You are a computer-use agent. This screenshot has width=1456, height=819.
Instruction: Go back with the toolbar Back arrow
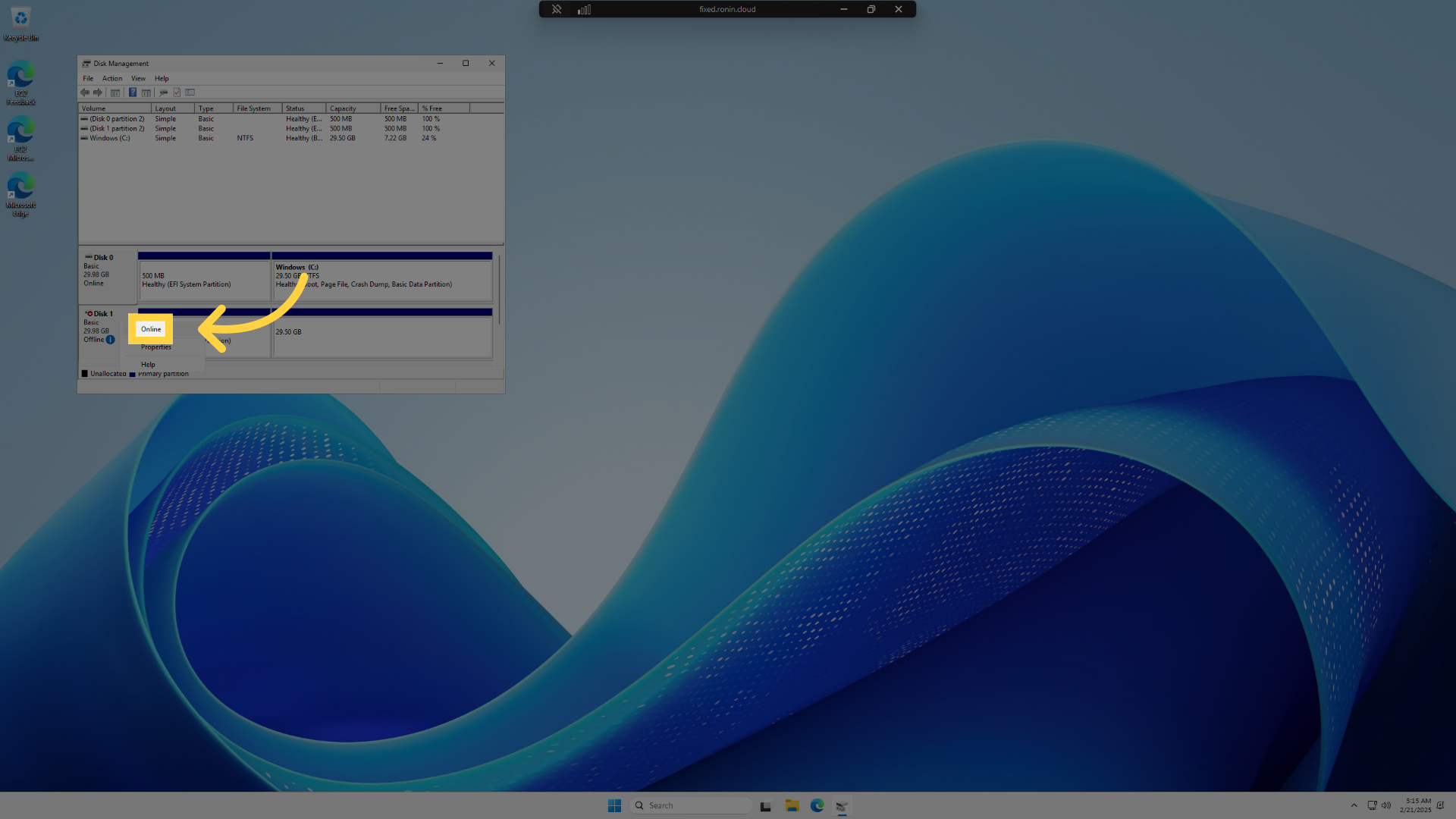click(85, 93)
